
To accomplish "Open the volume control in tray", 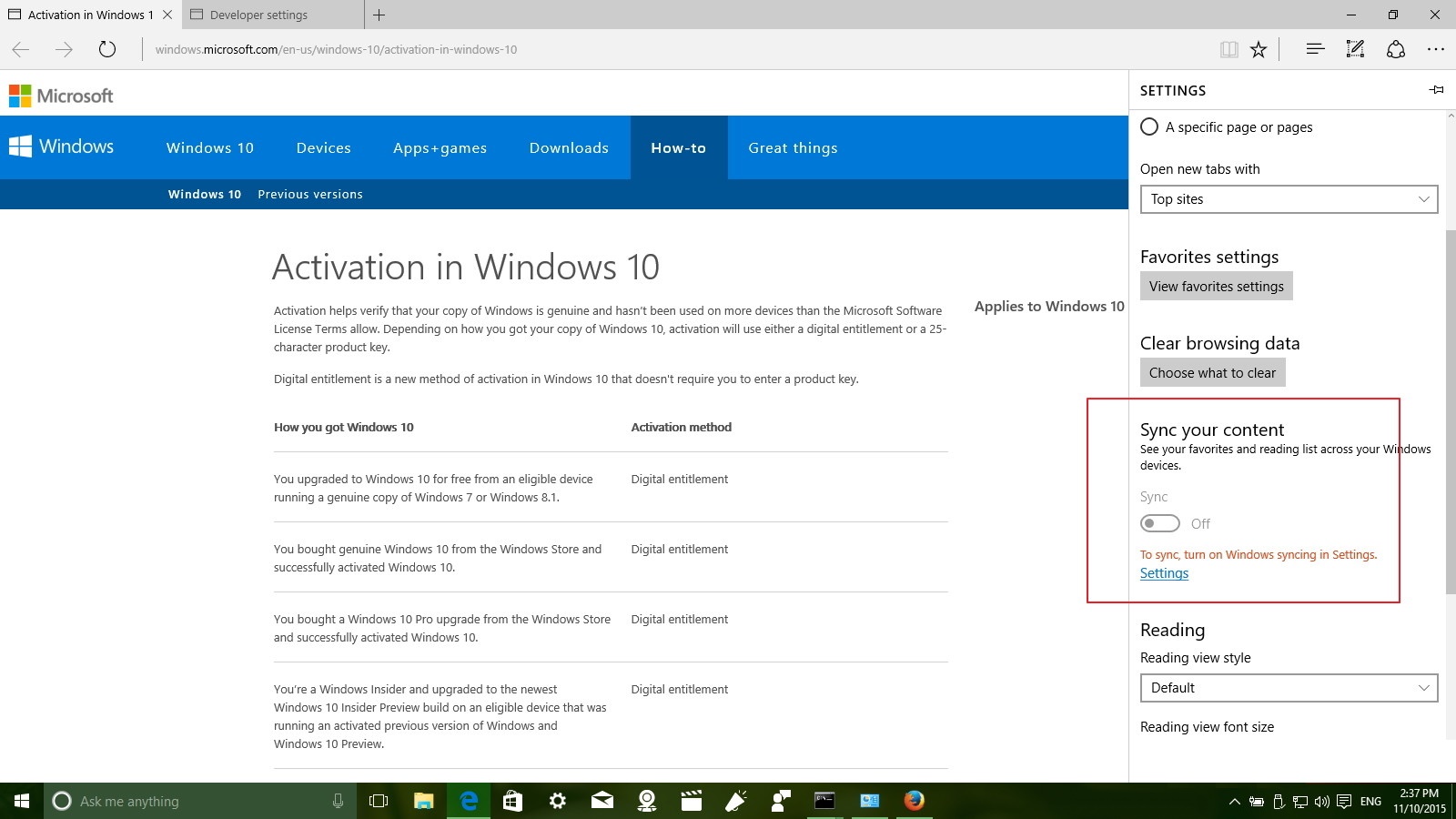I will tap(1322, 802).
